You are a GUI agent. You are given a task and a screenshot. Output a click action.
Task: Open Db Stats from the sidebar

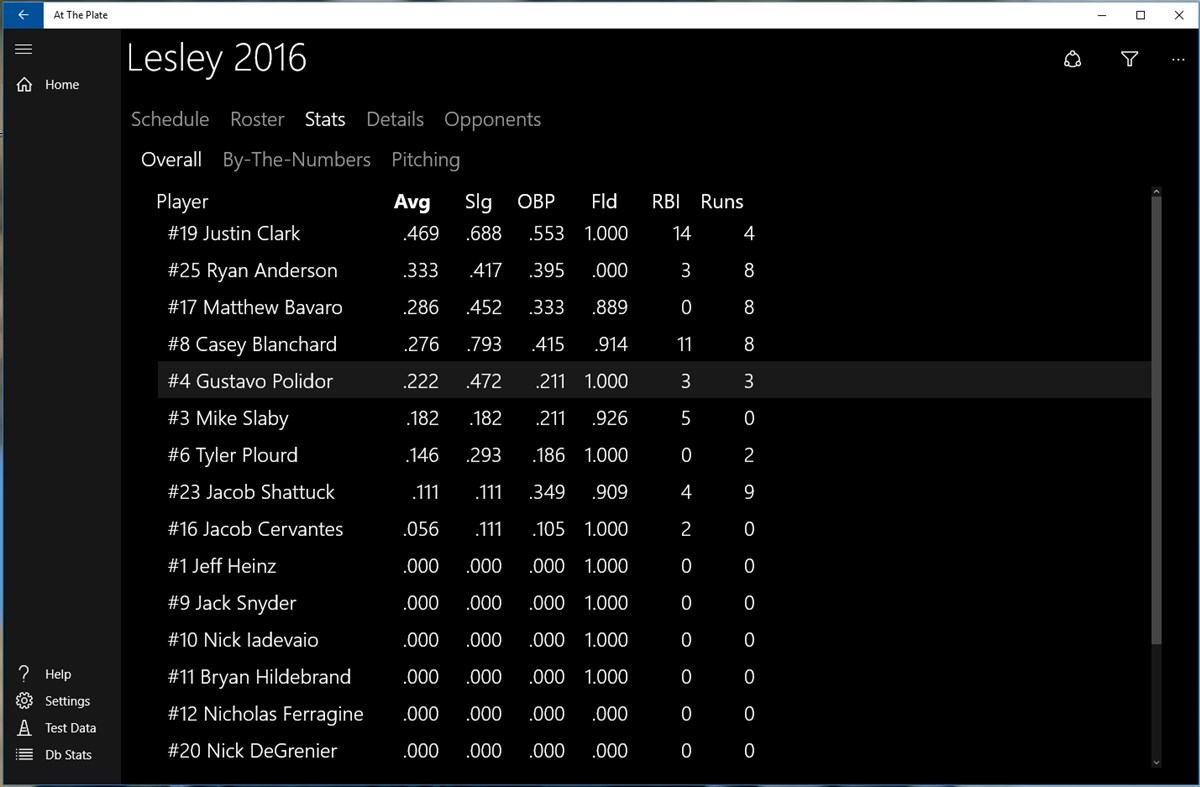tap(23, 754)
